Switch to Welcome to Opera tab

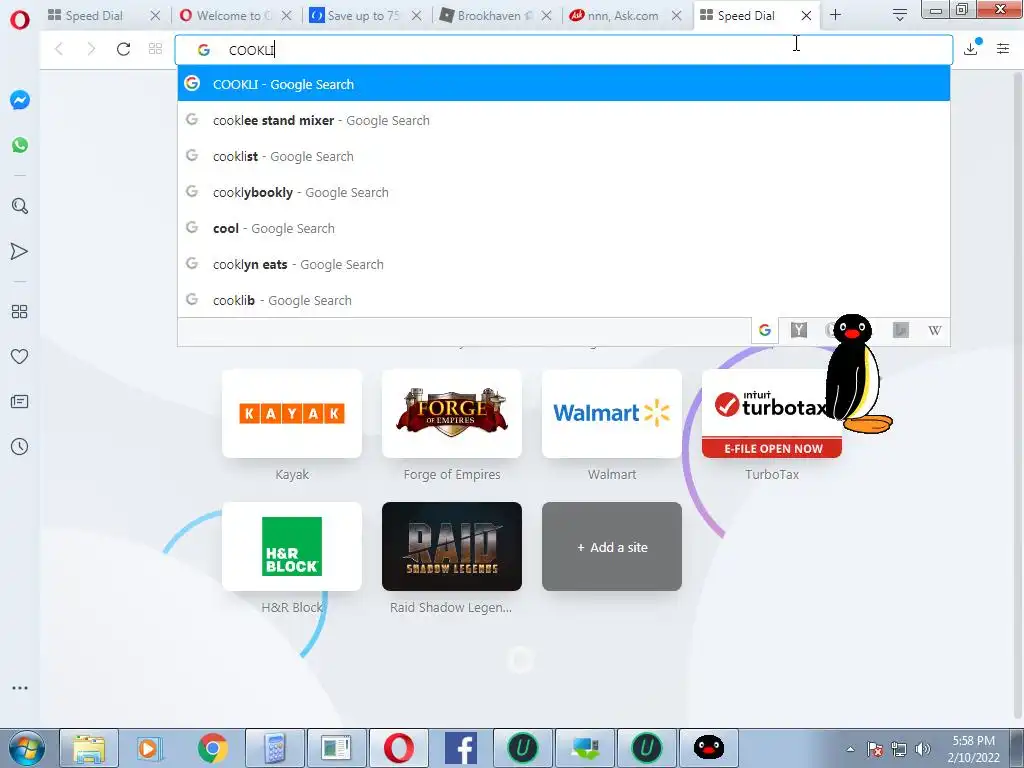[226, 16]
